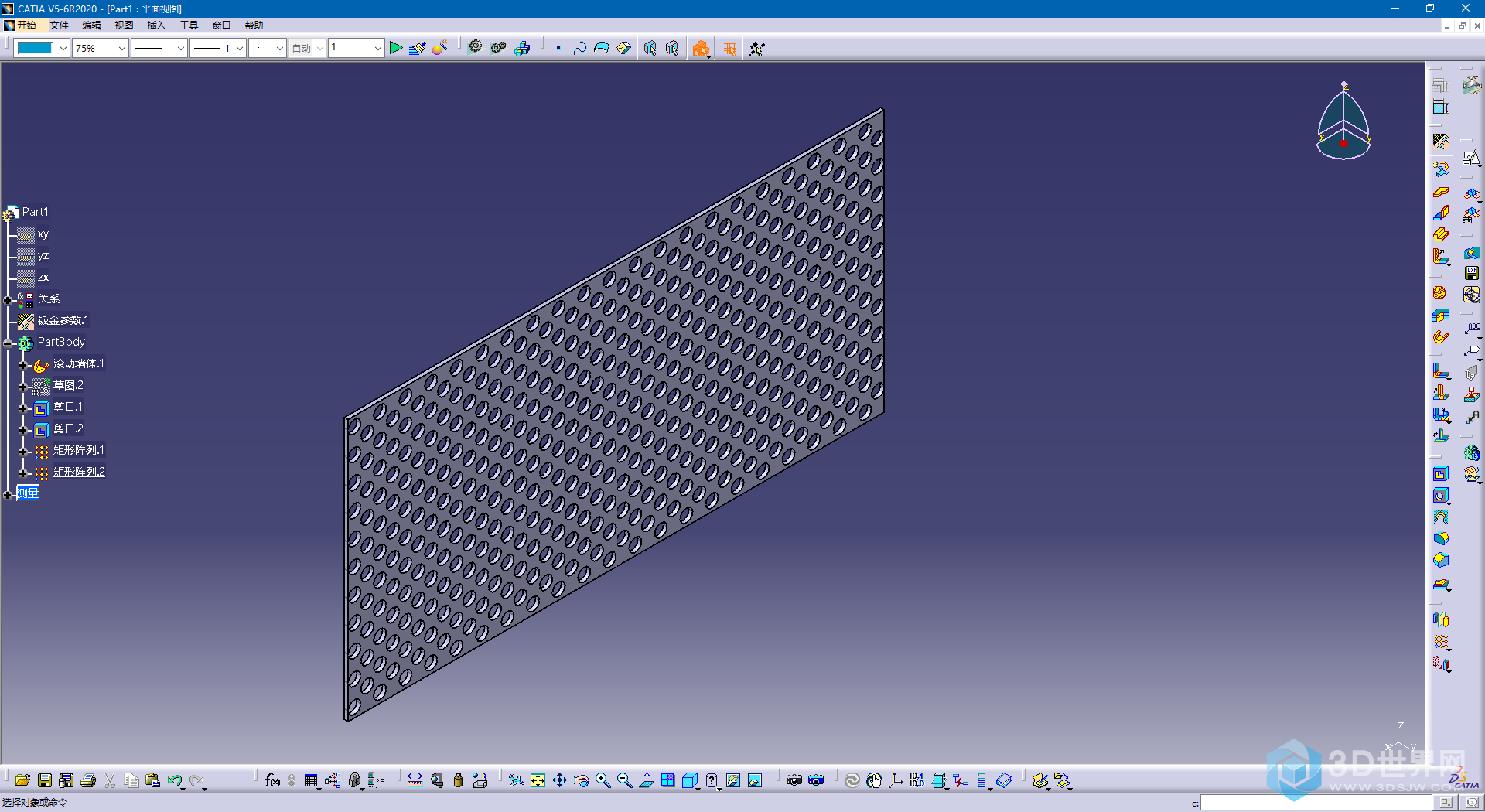Click the Undo arrow icon

[175, 780]
